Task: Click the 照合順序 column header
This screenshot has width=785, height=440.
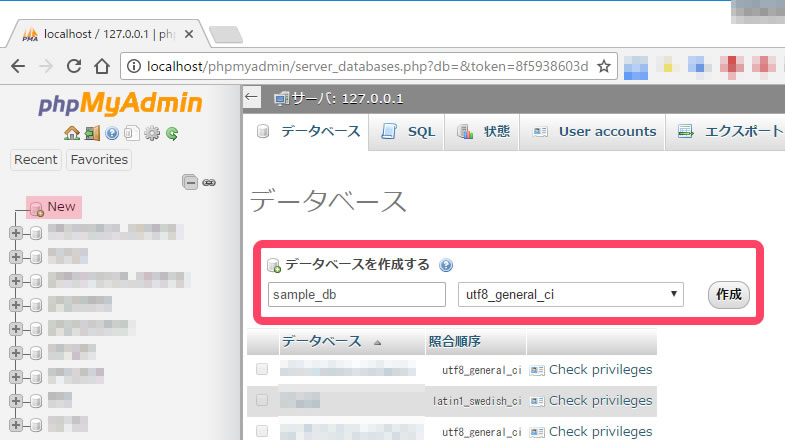Action: (x=455, y=341)
